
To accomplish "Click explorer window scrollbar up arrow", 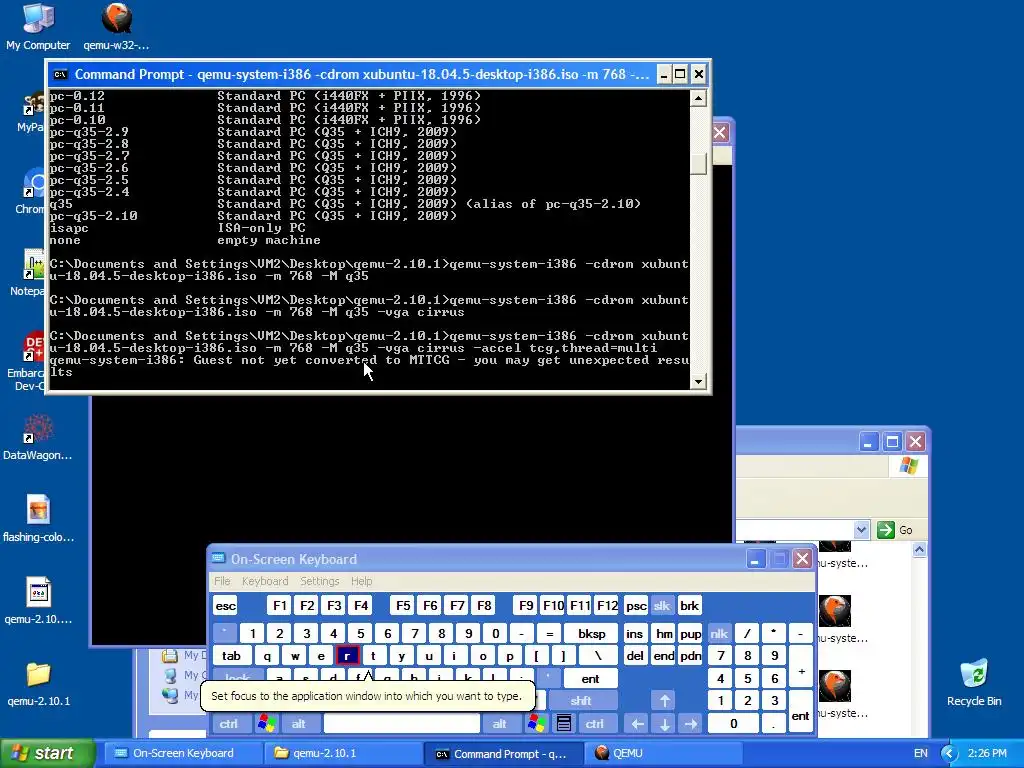I will click(x=920, y=550).
